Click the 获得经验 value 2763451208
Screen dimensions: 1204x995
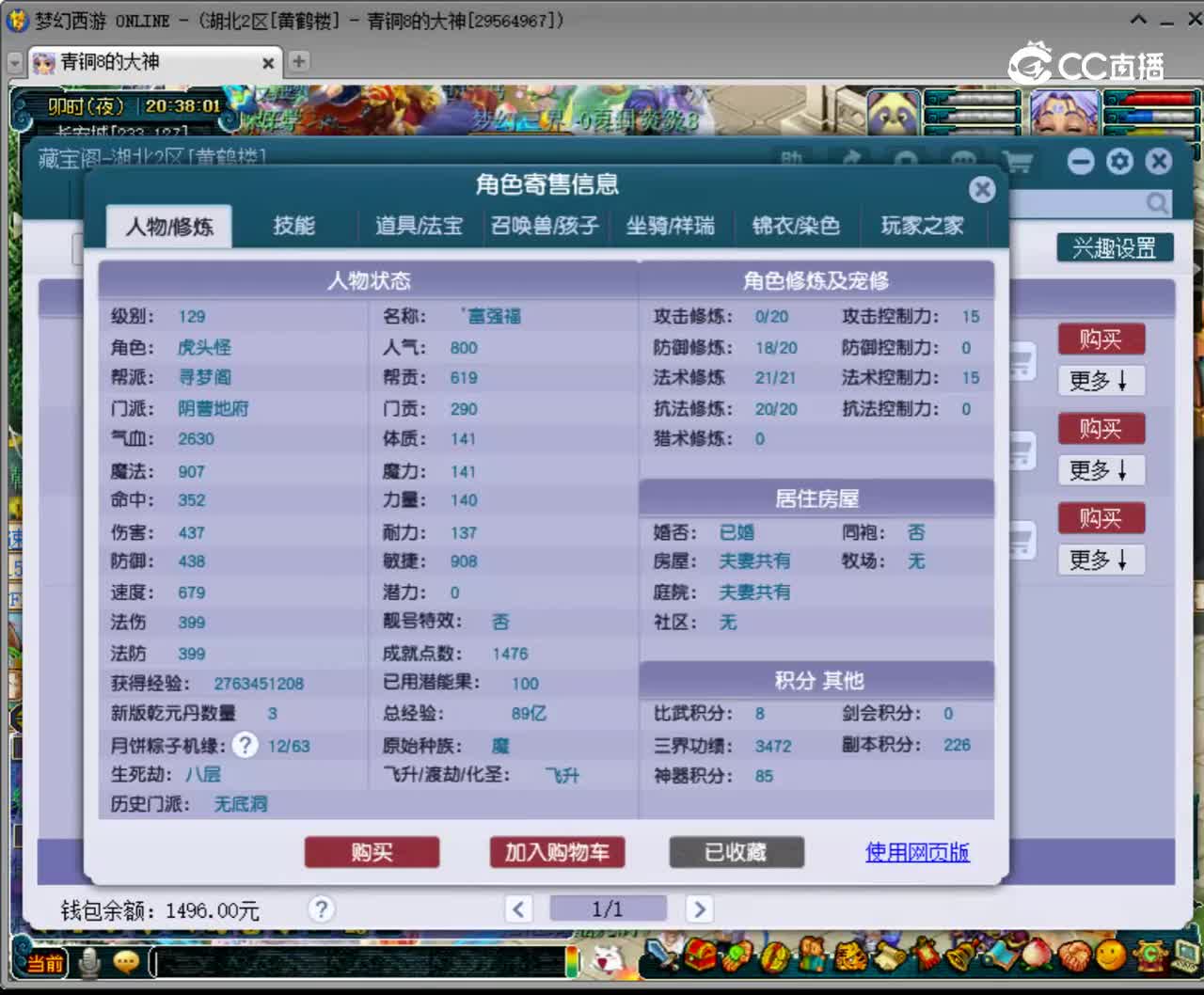click(x=259, y=684)
